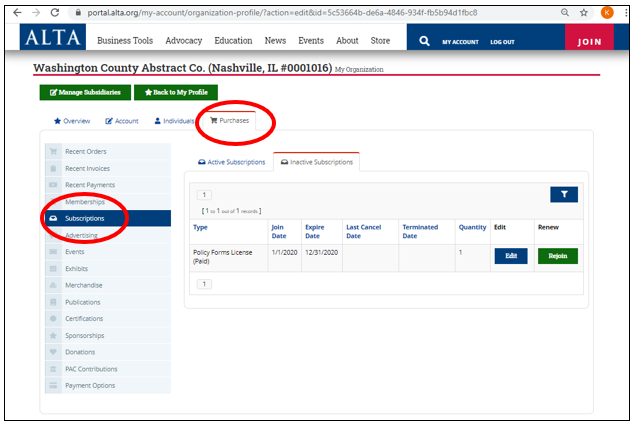Image resolution: width=634 pixels, height=427 pixels.
Task: Click the LOG OUT link
Action: [502, 42]
